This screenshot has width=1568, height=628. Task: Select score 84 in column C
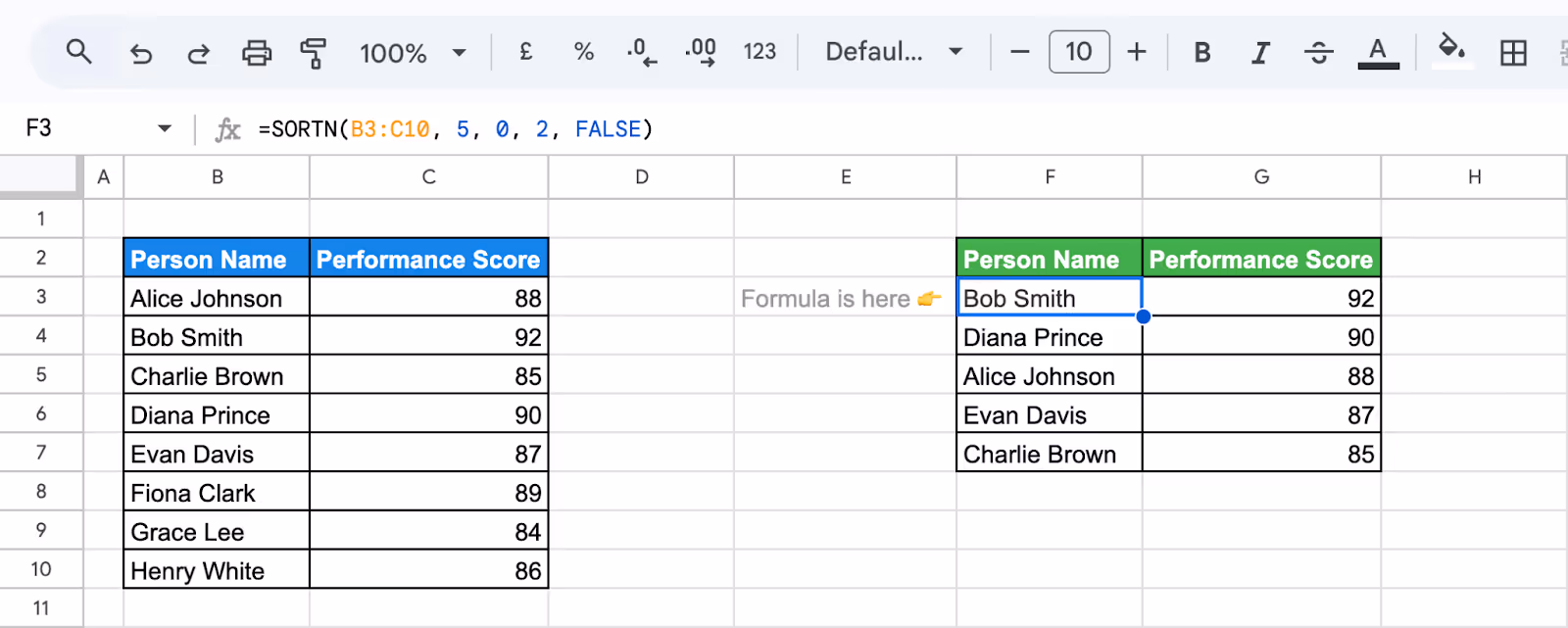(x=429, y=532)
